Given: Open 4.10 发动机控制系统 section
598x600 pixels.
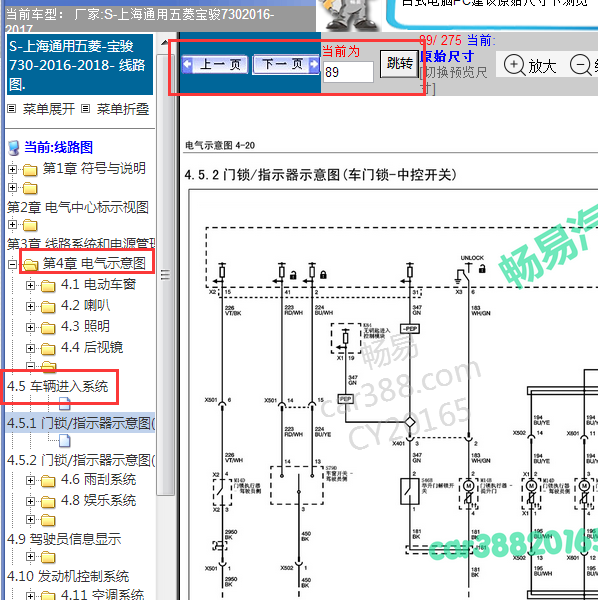Looking at the screenshot, I should click(68, 576).
